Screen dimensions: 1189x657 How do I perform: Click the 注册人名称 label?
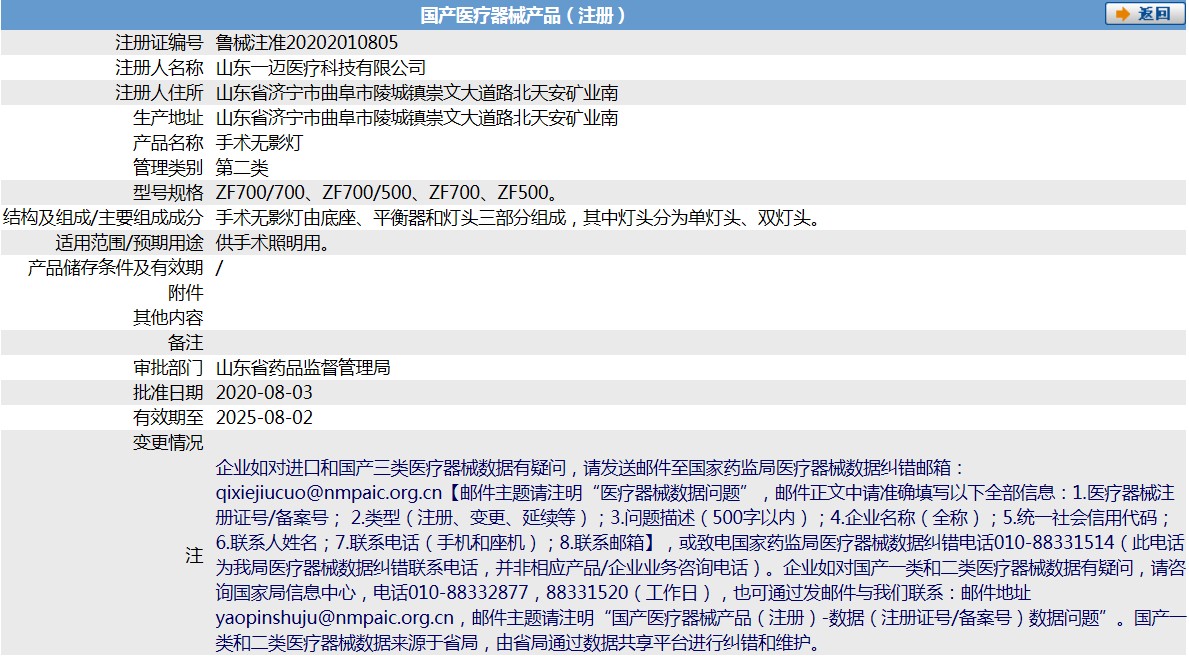point(159,68)
